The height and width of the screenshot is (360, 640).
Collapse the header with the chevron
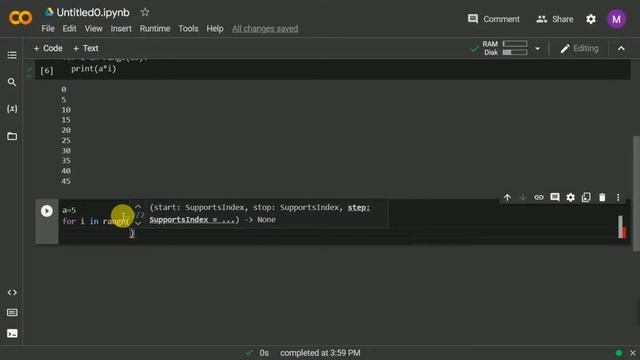(621, 49)
